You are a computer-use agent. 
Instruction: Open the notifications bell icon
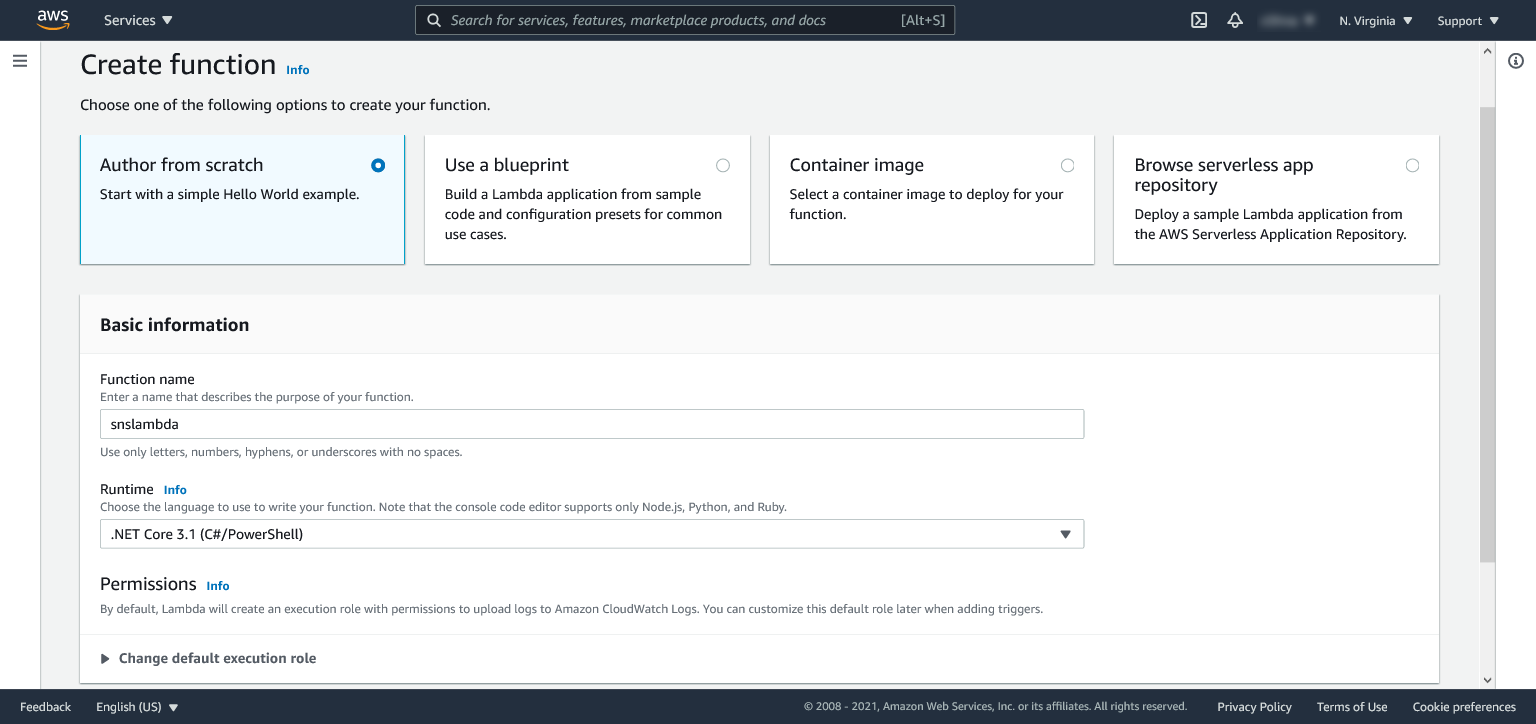pyautogui.click(x=1235, y=20)
